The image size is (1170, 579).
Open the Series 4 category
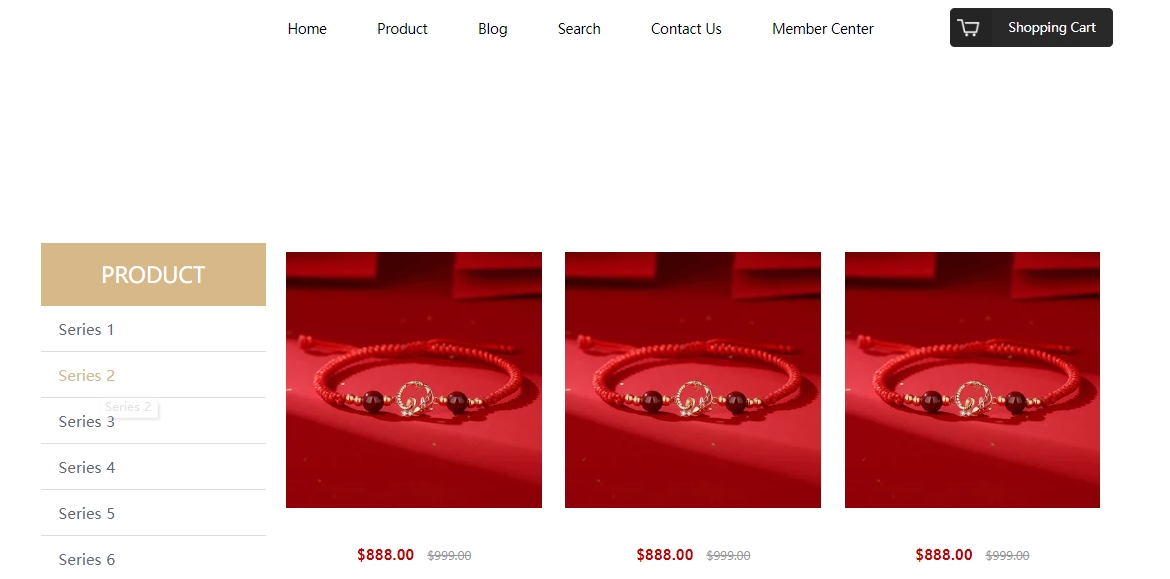point(153,467)
